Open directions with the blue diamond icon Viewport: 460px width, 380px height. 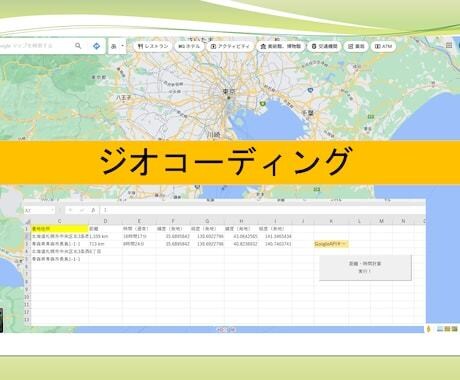click(96, 46)
